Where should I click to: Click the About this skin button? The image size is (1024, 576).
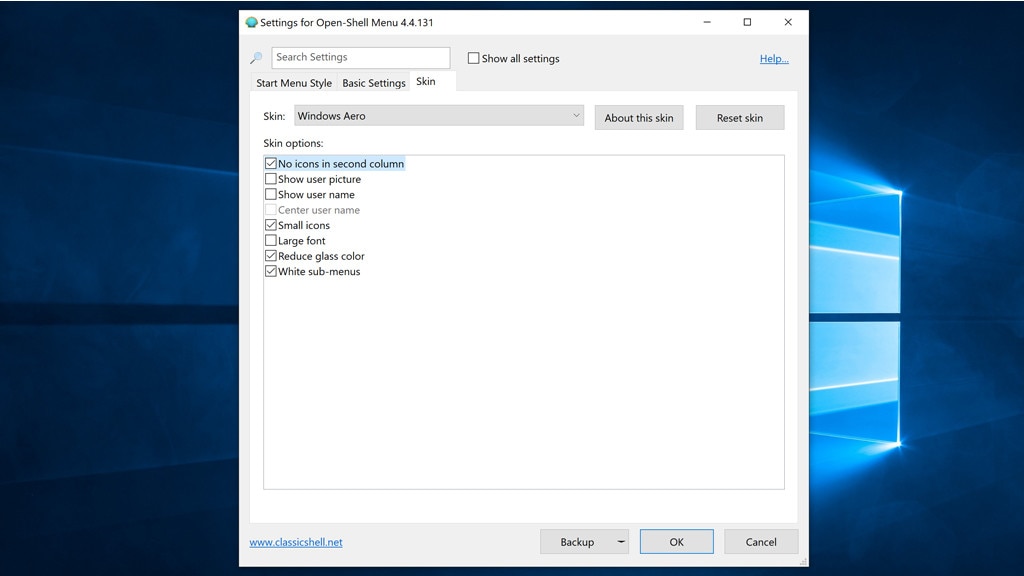638,117
